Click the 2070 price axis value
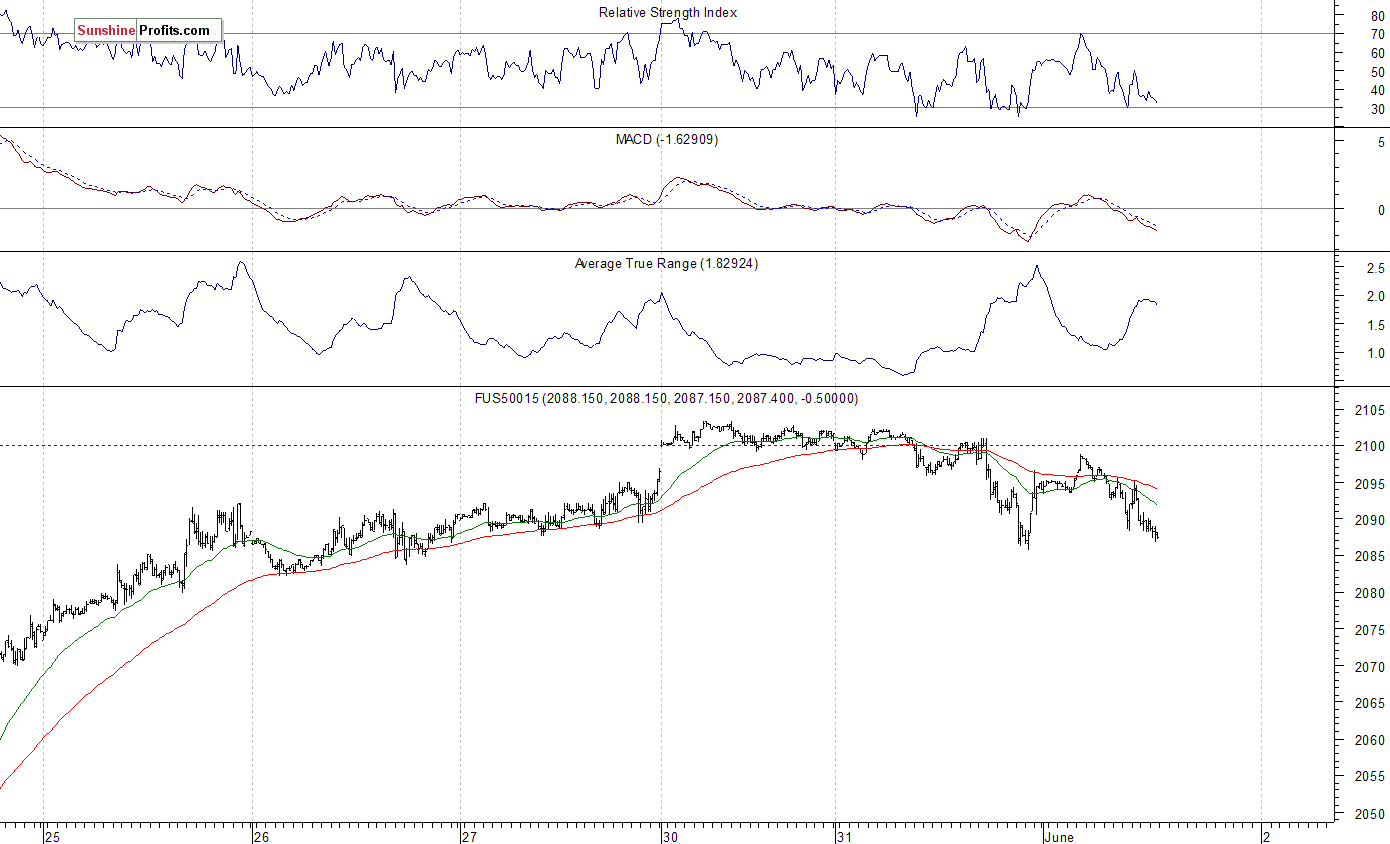Image resolution: width=1390 pixels, height=844 pixels. click(x=1372, y=667)
